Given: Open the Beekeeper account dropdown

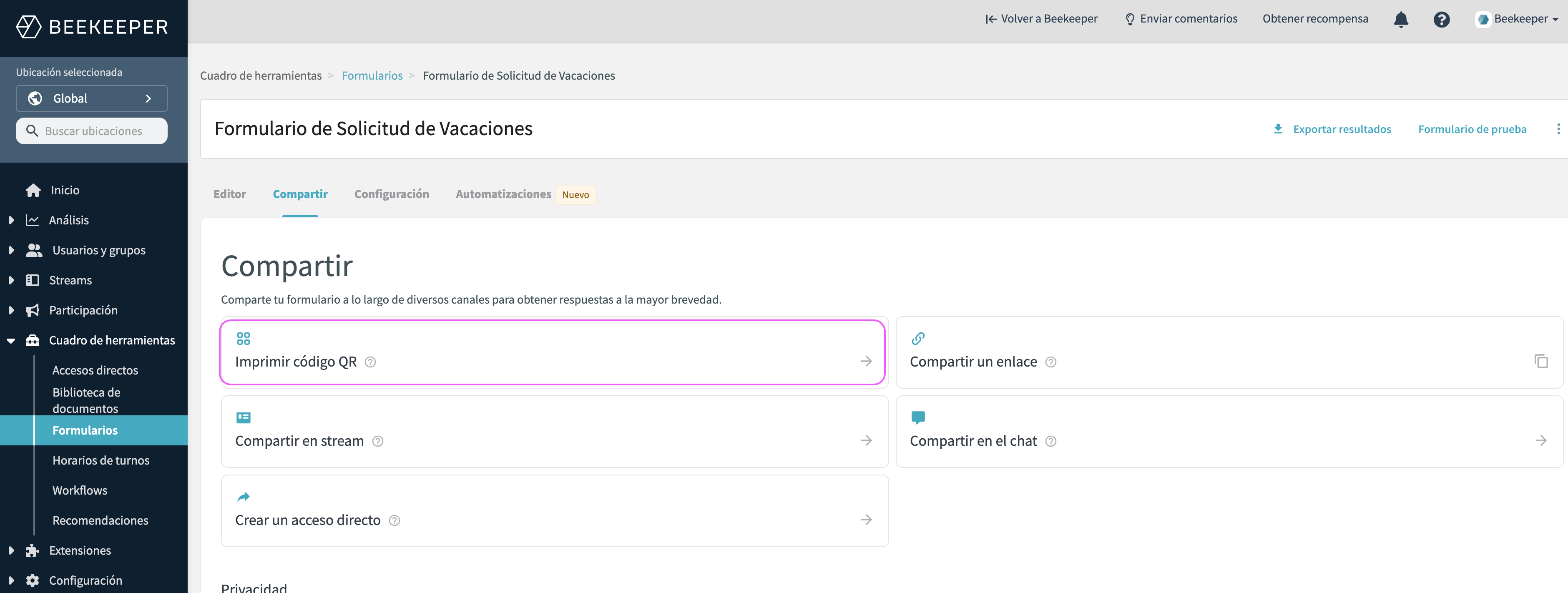Looking at the screenshot, I should click(x=1516, y=20).
